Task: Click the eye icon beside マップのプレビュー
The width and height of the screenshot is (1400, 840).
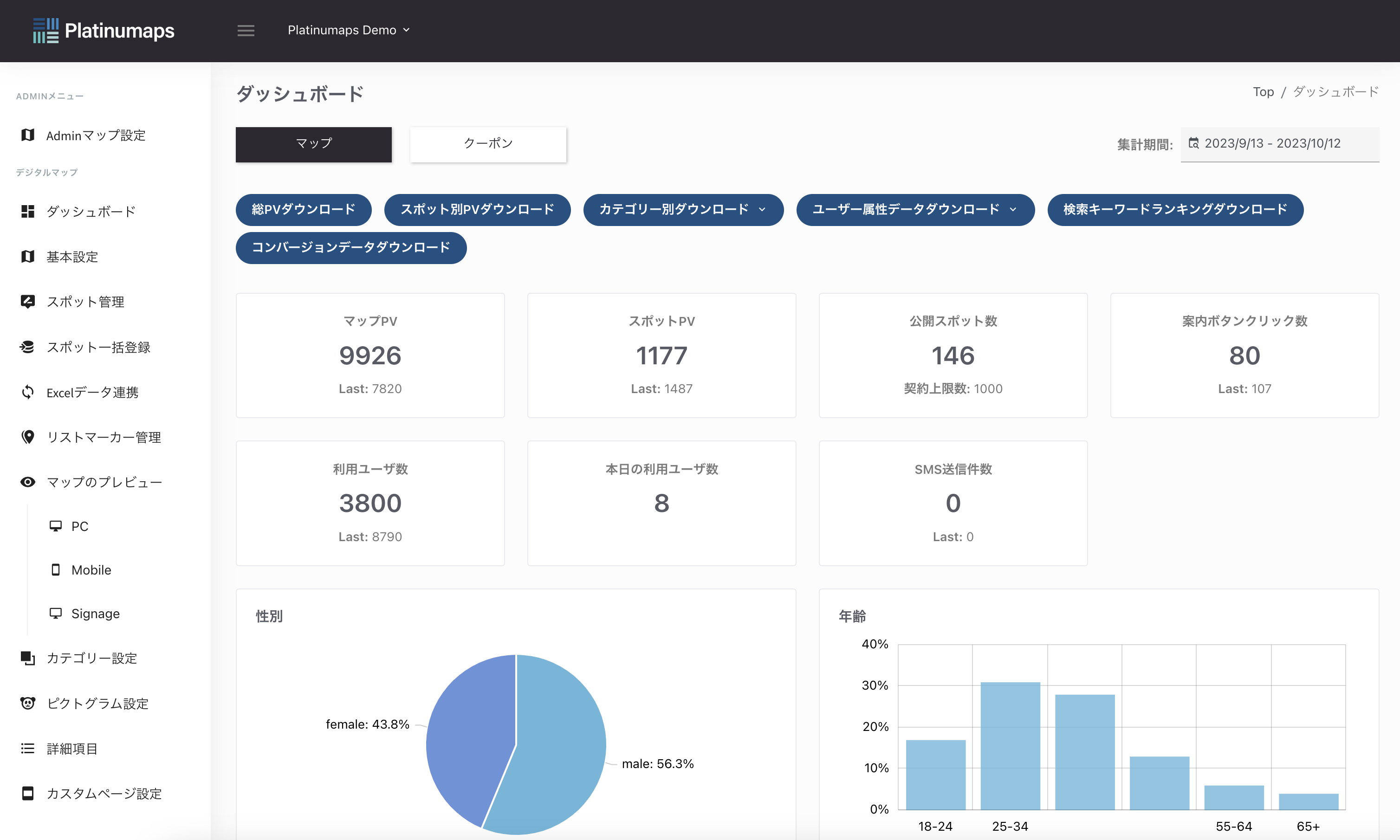Action: [28, 482]
